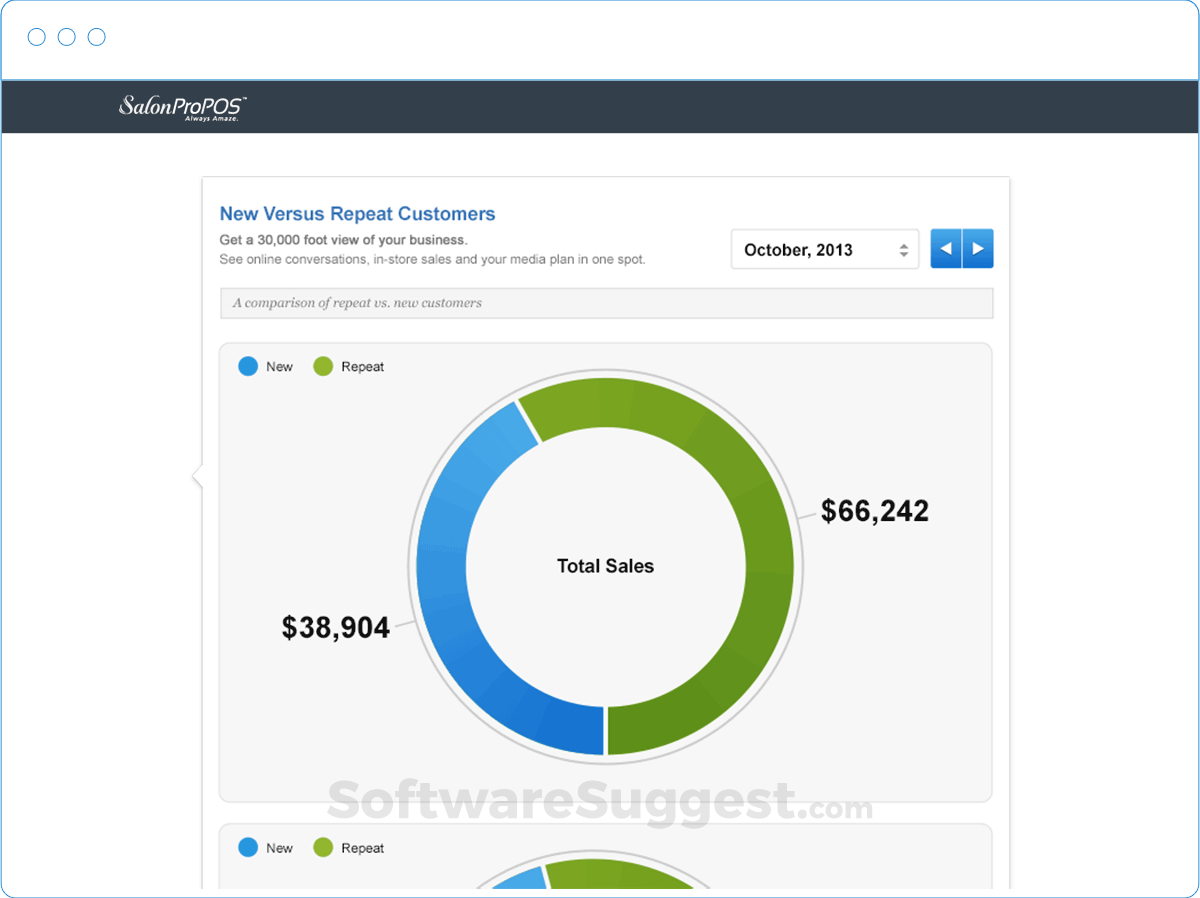Click the previous month arrow
1200x898 pixels.
[x=945, y=248]
